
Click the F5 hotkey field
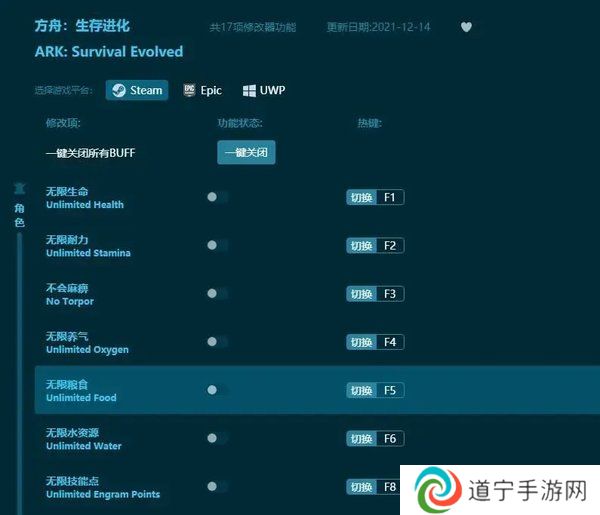[390, 390]
